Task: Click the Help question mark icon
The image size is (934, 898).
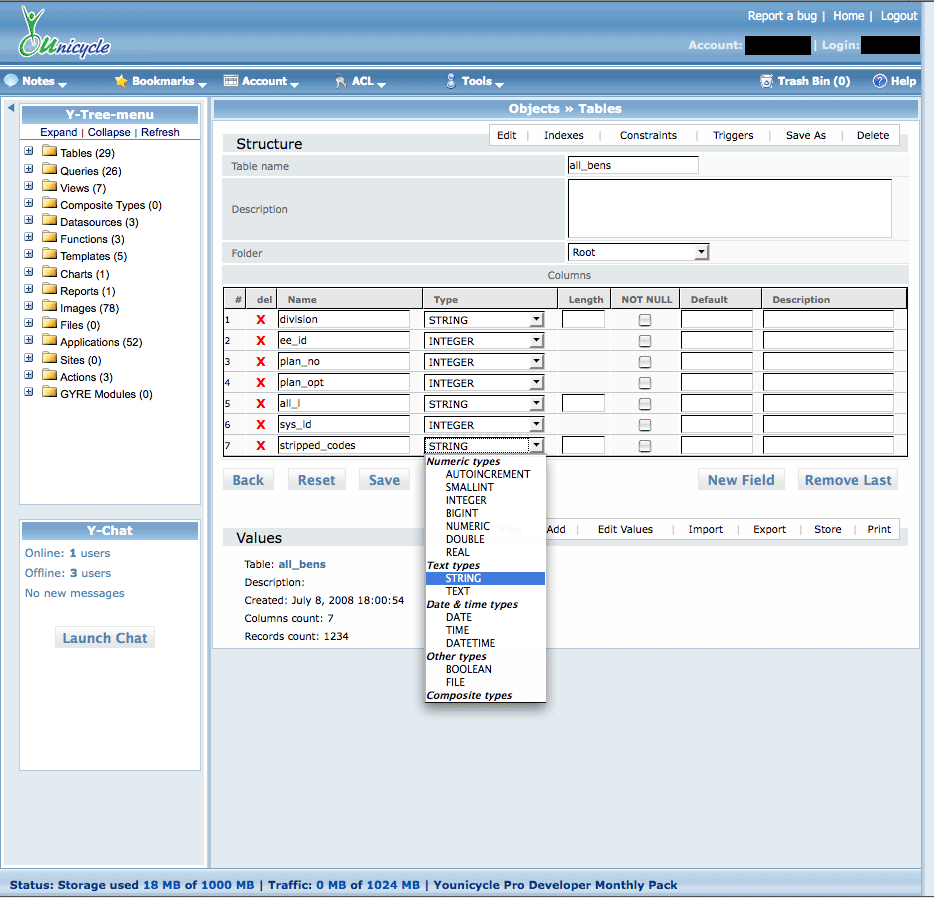Action: (880, 81)
